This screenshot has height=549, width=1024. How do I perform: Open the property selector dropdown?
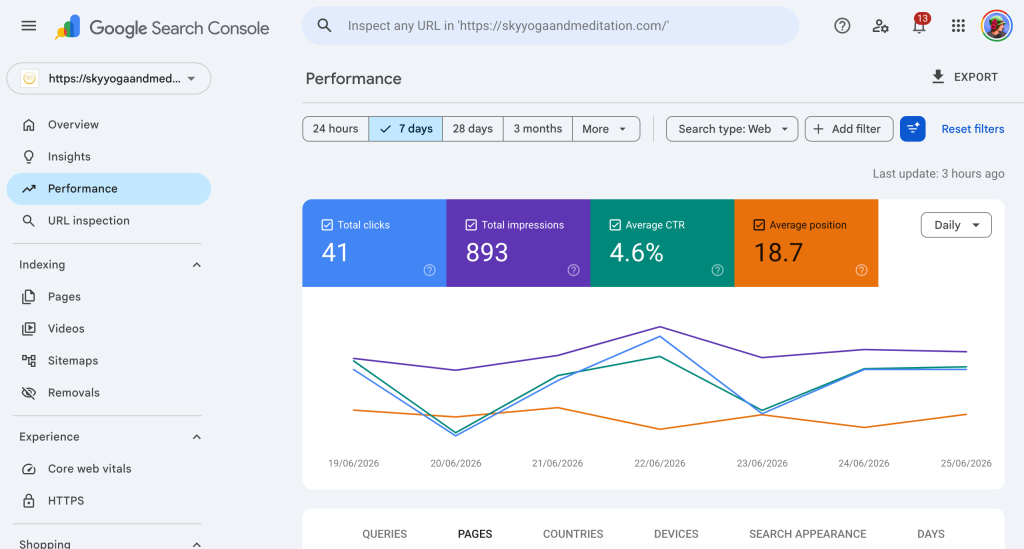pos(108,78)
